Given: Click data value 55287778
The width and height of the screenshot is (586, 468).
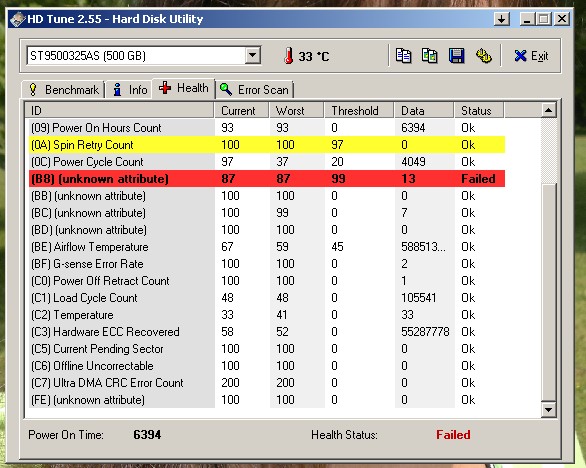Looking at the screenshot, I should 425,332.
